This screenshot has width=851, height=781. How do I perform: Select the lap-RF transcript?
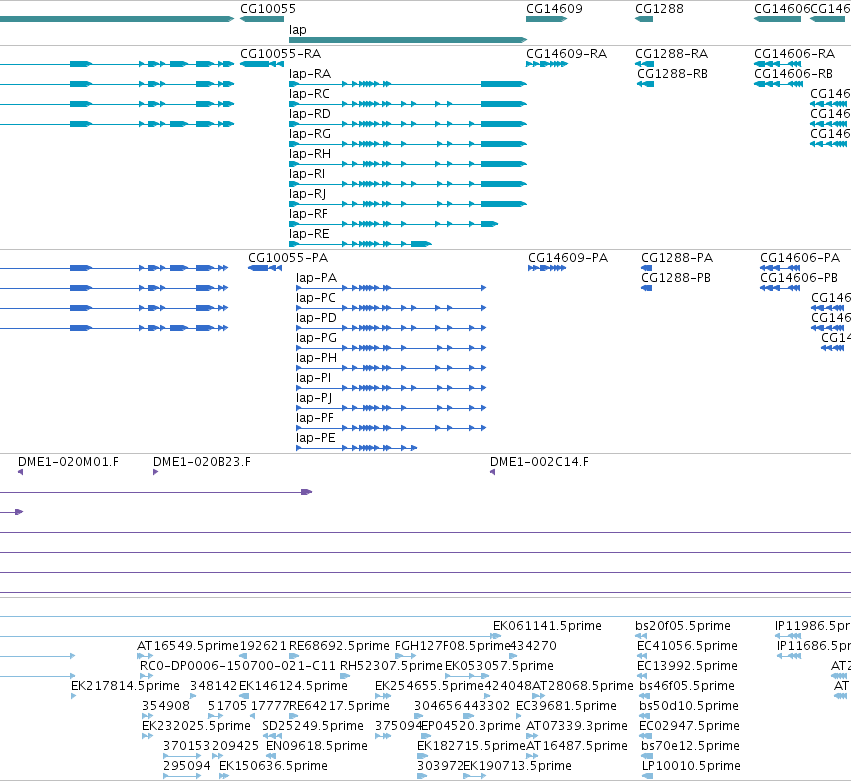pos(393,224)
